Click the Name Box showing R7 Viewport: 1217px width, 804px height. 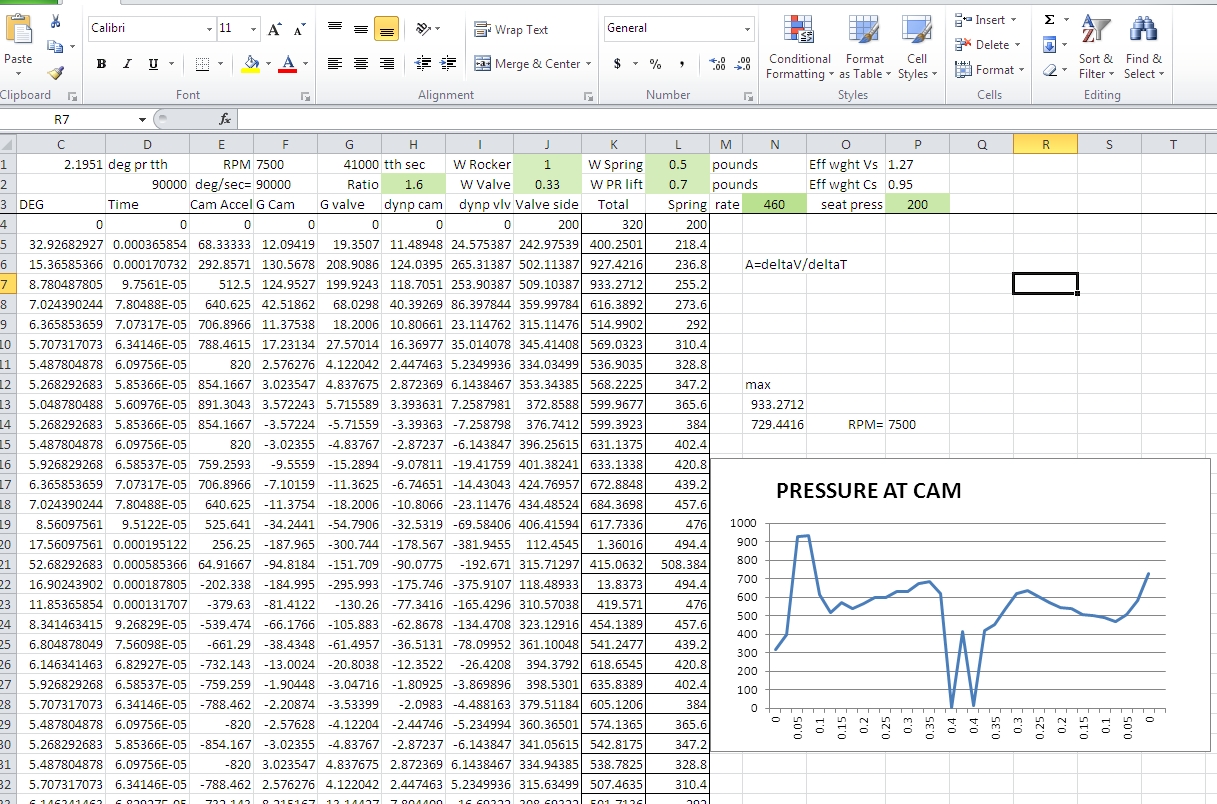tap(62, 118)
